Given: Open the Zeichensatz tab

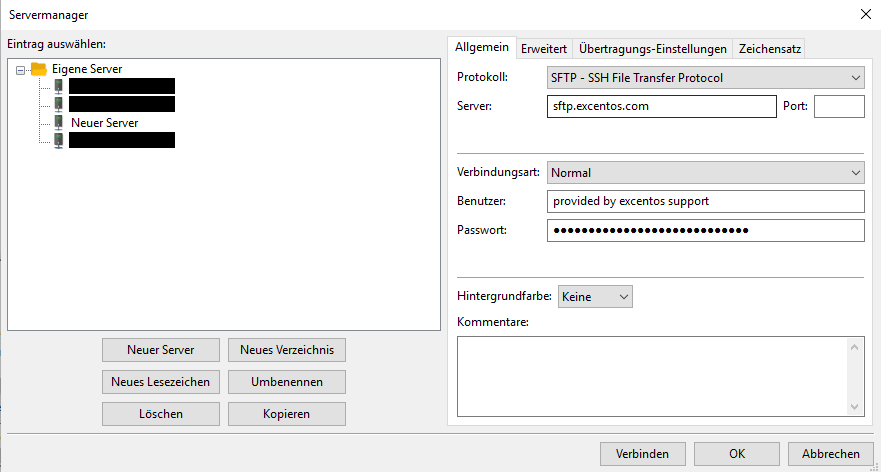Looking at the screenshot, I should pos(769,49).
